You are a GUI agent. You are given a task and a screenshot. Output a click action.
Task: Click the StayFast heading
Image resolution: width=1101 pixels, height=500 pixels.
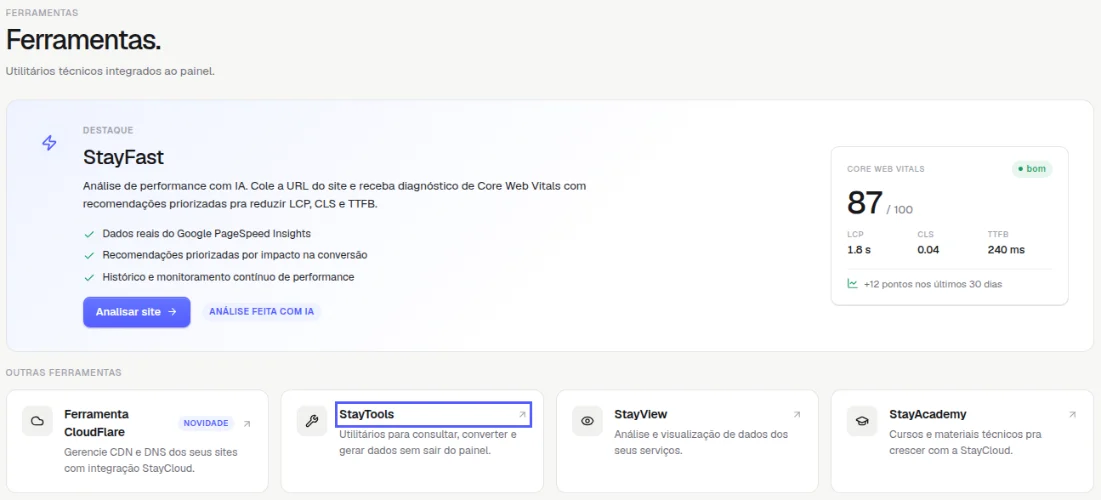pyautogui.click(x=123, y=157)
